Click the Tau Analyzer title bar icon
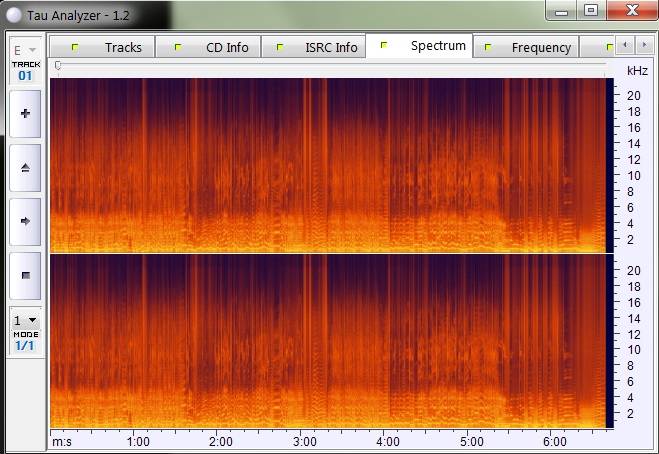Screen dimensions: 659x454 click(x=13, y=11)
